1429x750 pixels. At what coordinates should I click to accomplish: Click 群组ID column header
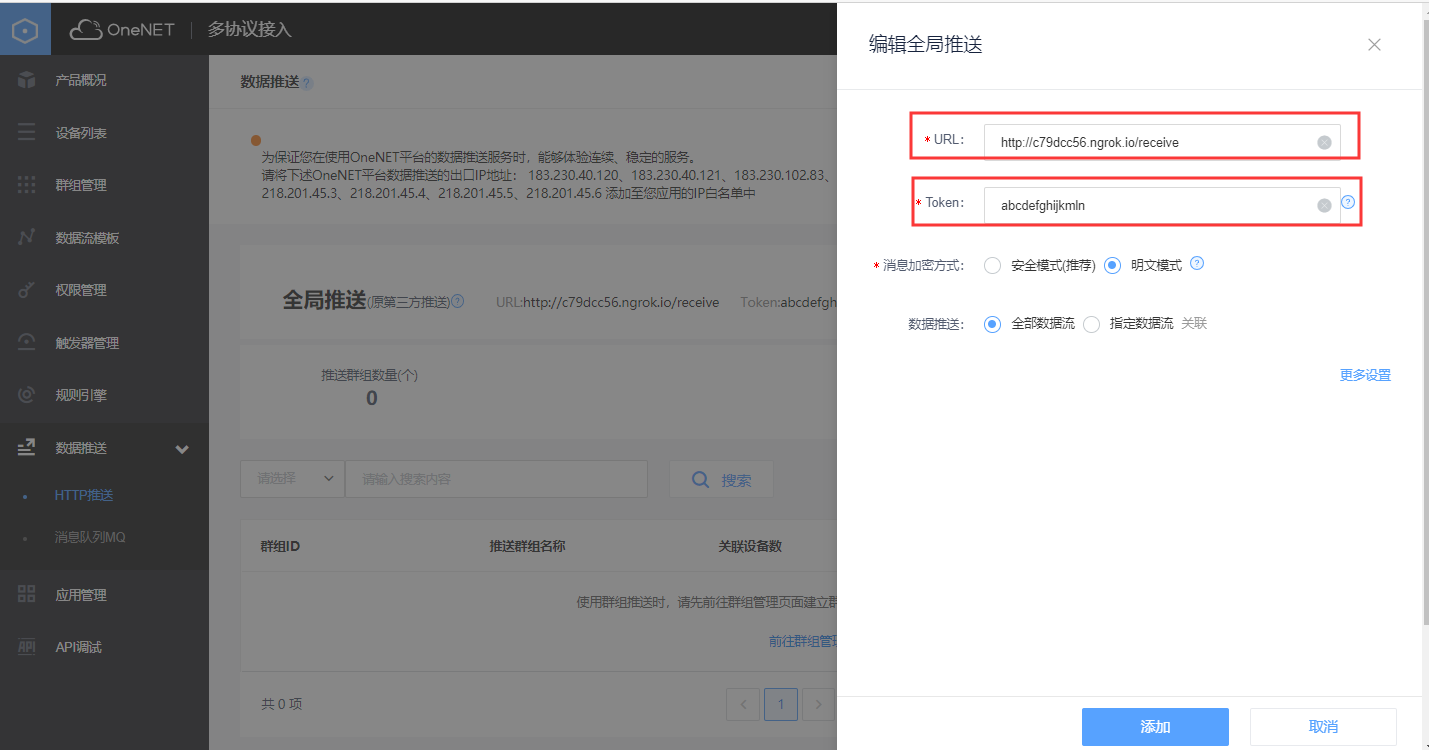click(280, 546)
